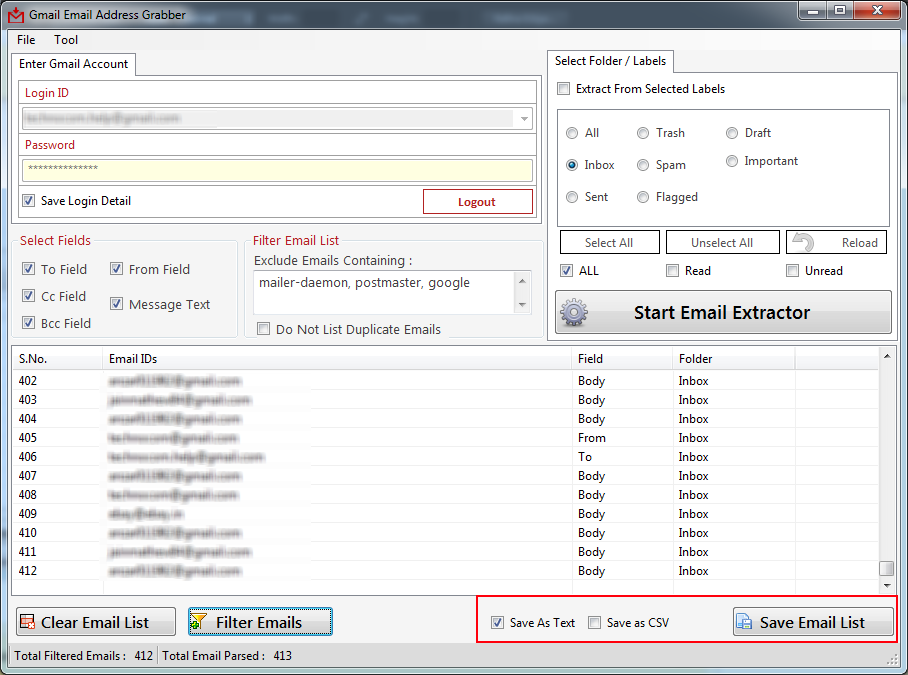Select serial number 412 row
Viewport: 908px width, 675px height.
(445, 571)
